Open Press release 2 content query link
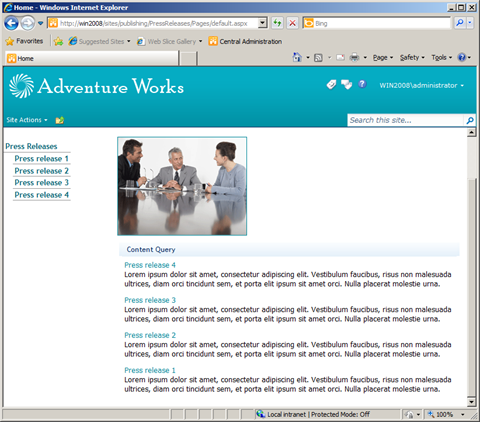 pyautogui.click(x=150, y=335)
